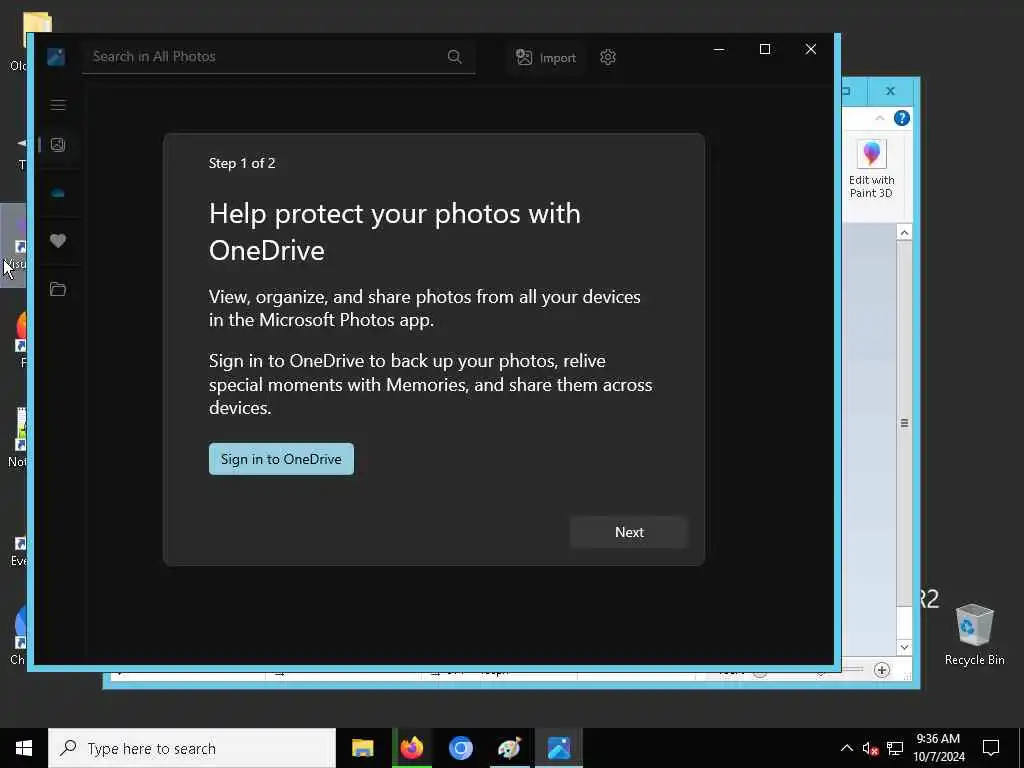This screenshot has width=1024, height=768.
Task: Click scroll up arrow in Paint window
Action: 904,232
